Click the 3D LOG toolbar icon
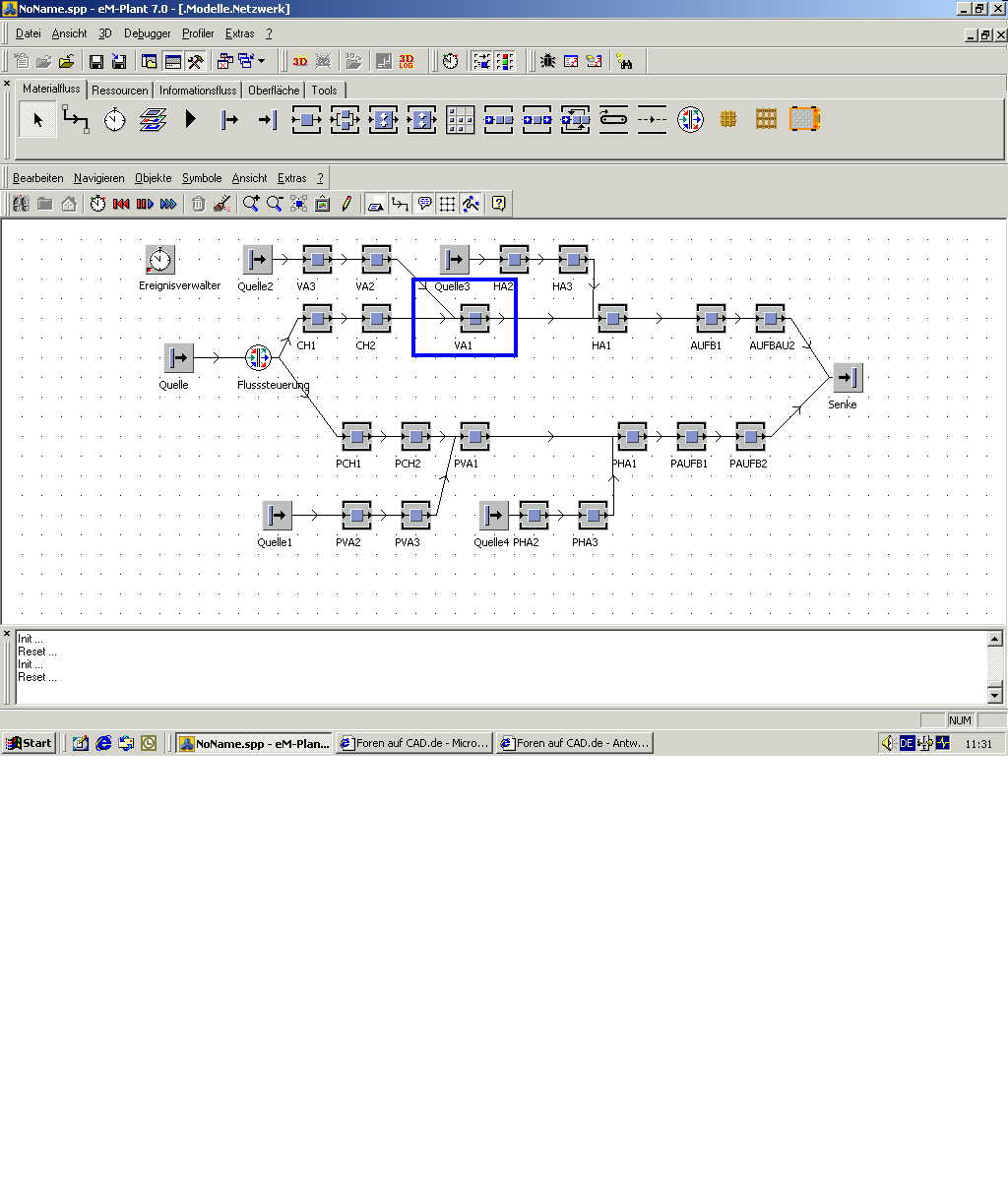The image size is (1008, 1181). point(407,61)
